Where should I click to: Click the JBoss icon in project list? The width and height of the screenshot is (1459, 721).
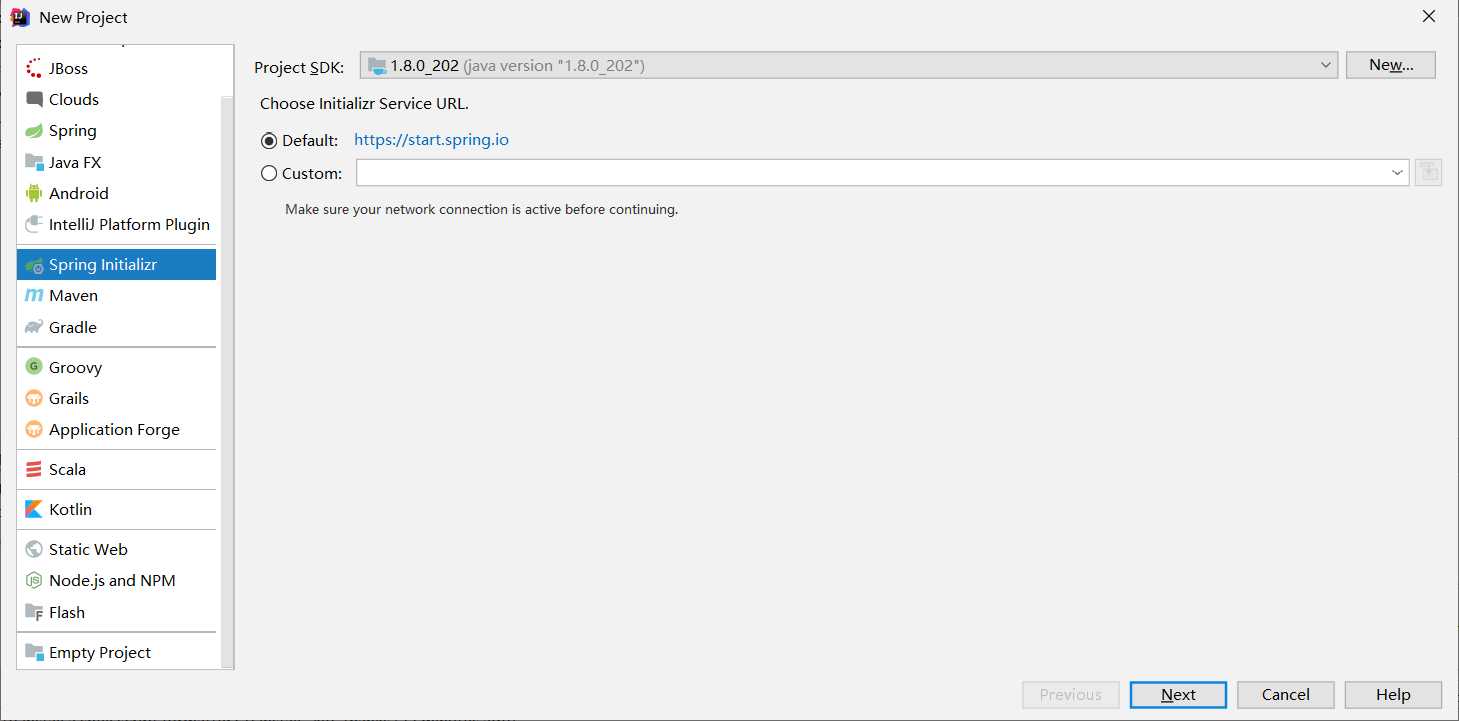tap(34, 68)
